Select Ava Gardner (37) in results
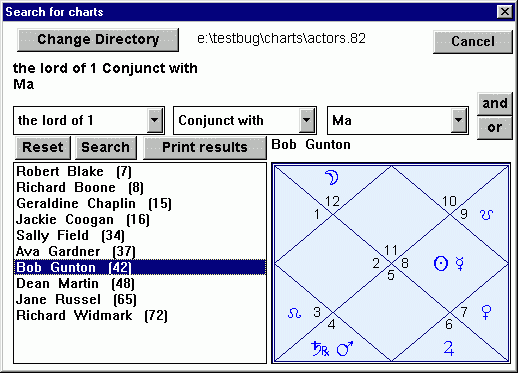The image size is (518, 373). 140,251
